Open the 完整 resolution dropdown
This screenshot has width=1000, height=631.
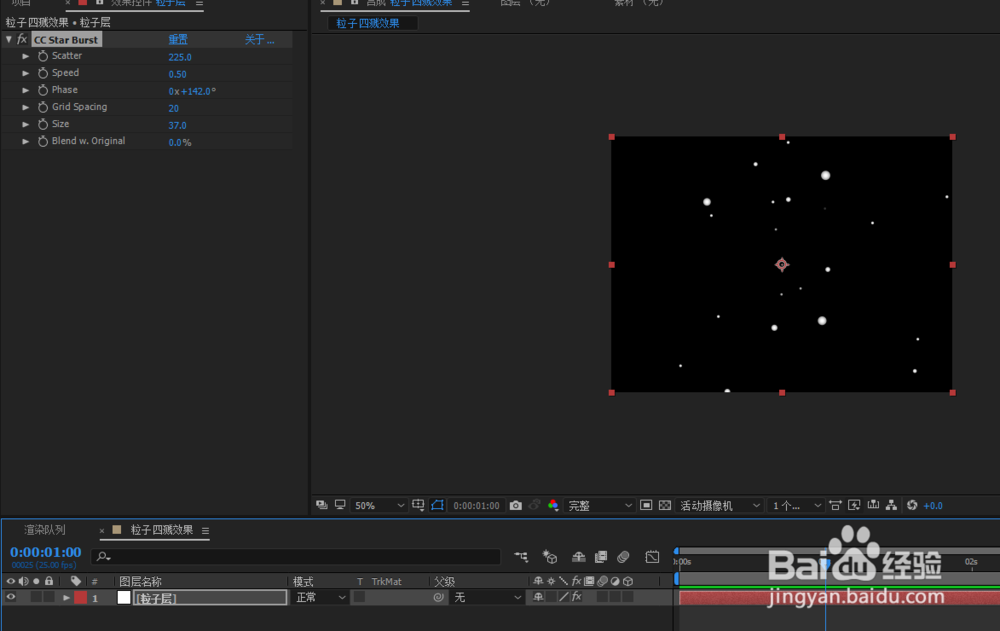click(x=599, y=505)
